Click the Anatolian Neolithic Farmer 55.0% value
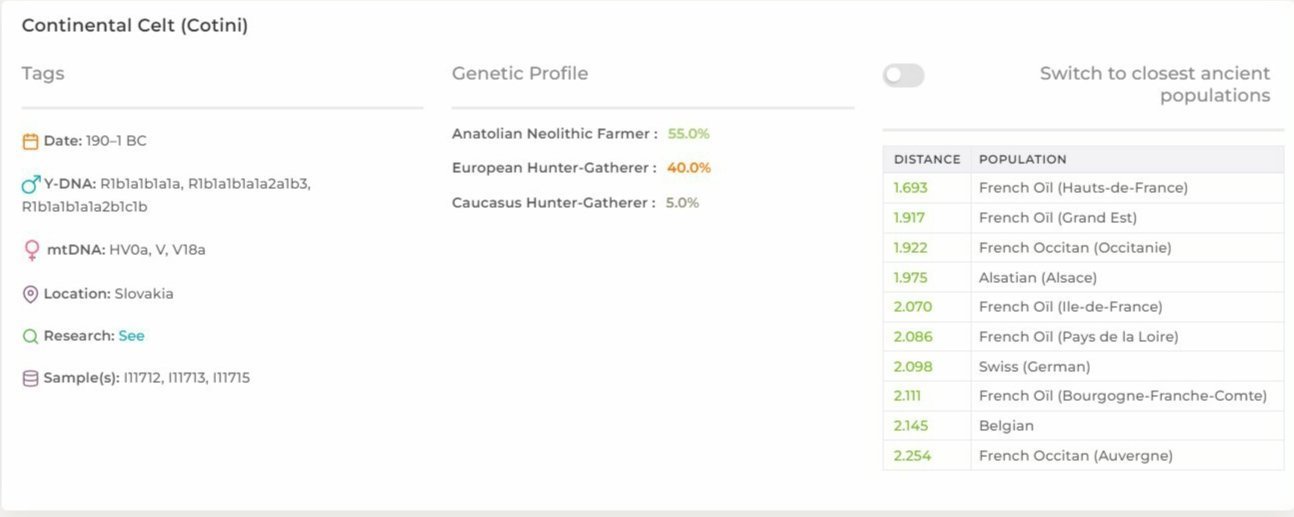1294x517 pixels. [x=689, y=133]
